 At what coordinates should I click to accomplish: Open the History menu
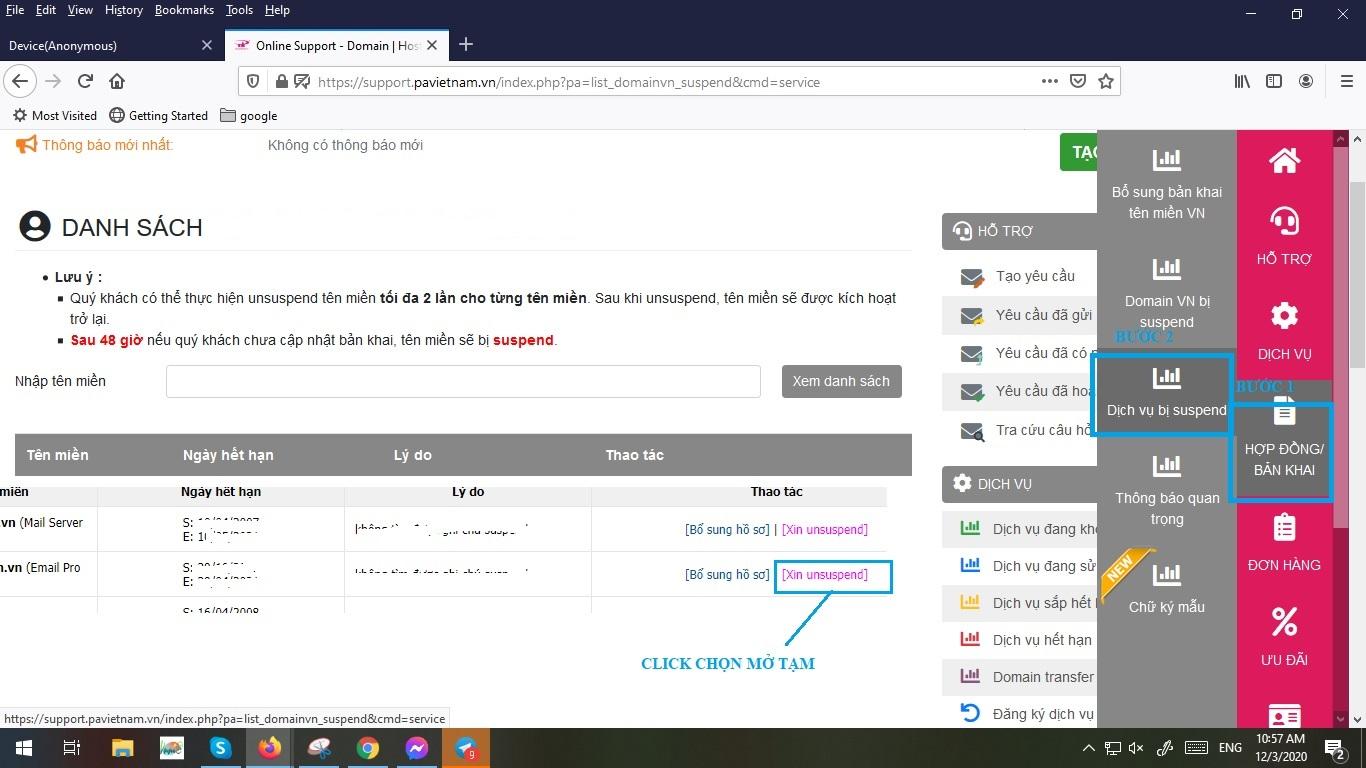123,10
